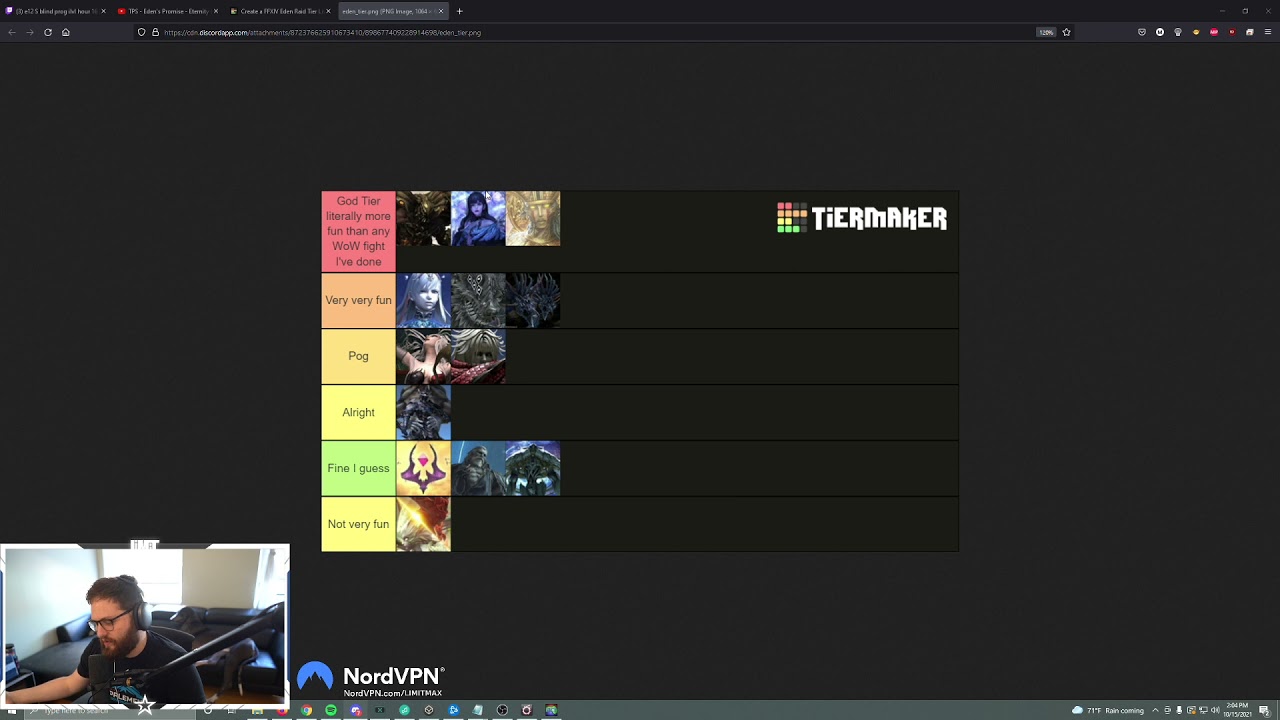Click the Very very fun tier label
The width and height of the screenshot is (1280, 720).
pos(358,300)
